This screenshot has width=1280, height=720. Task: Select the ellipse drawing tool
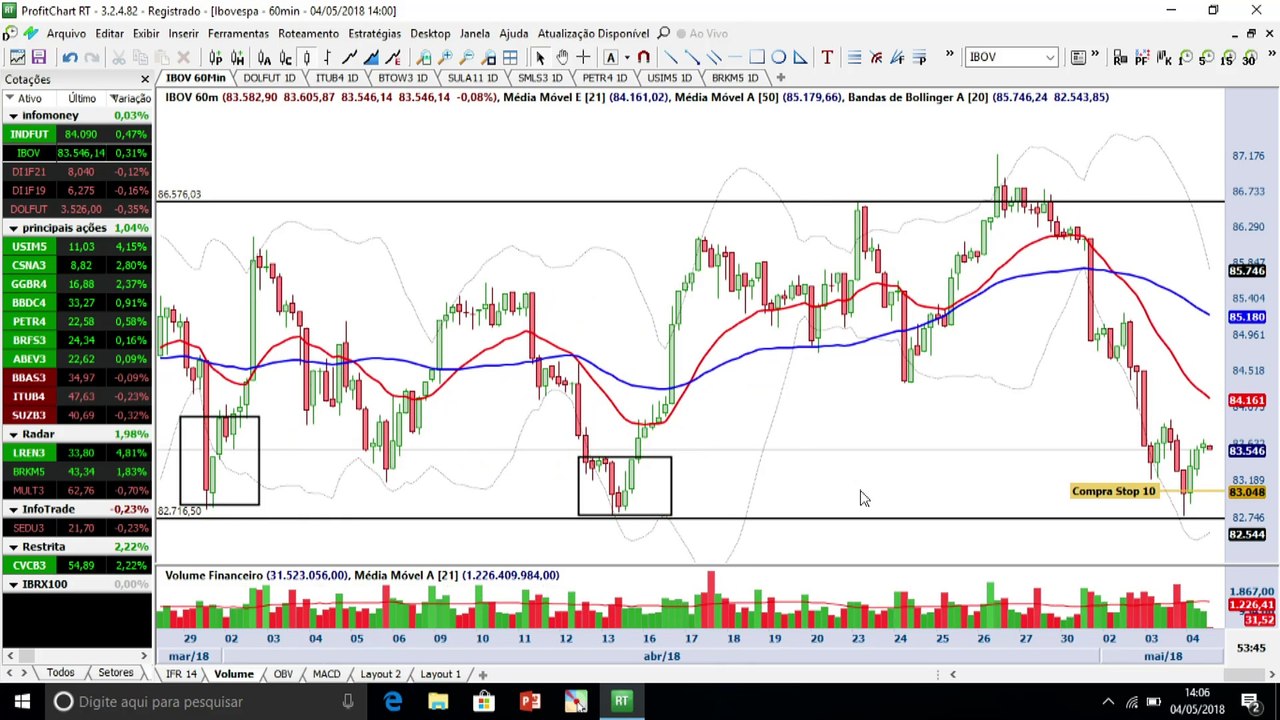[x=778, y=57]
